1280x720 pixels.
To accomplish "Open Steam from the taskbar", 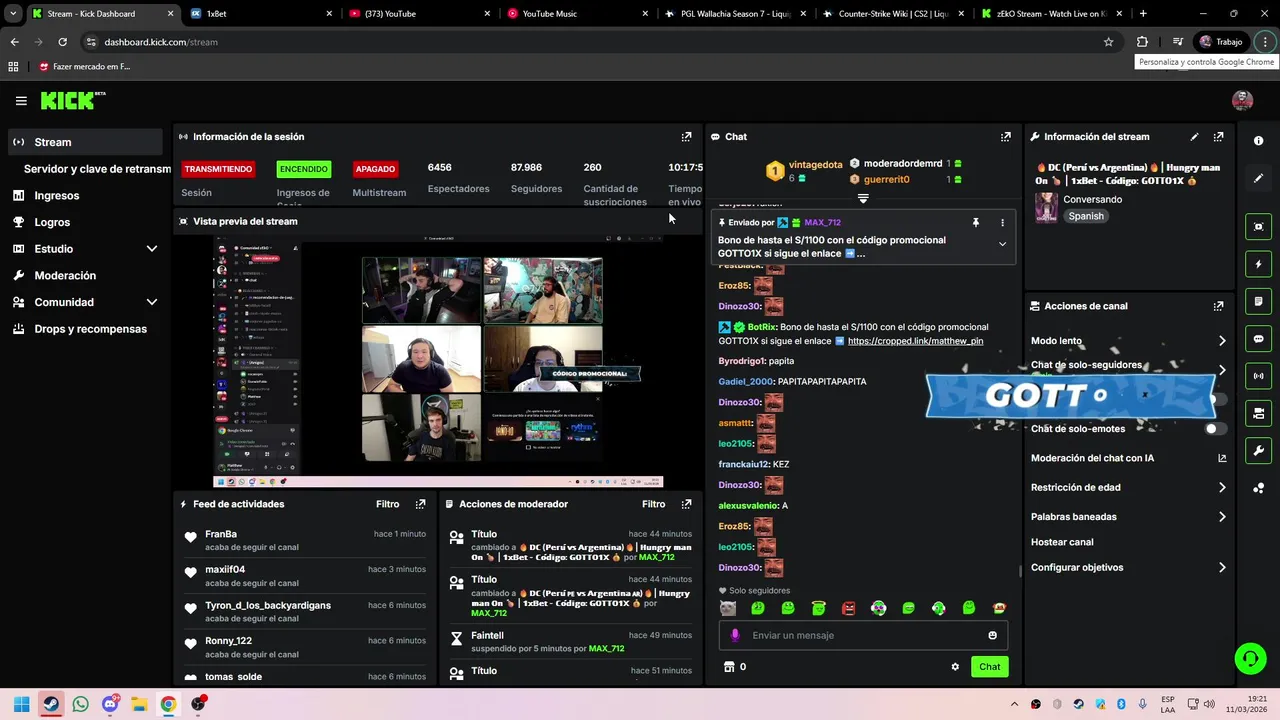I will point(51,704).
